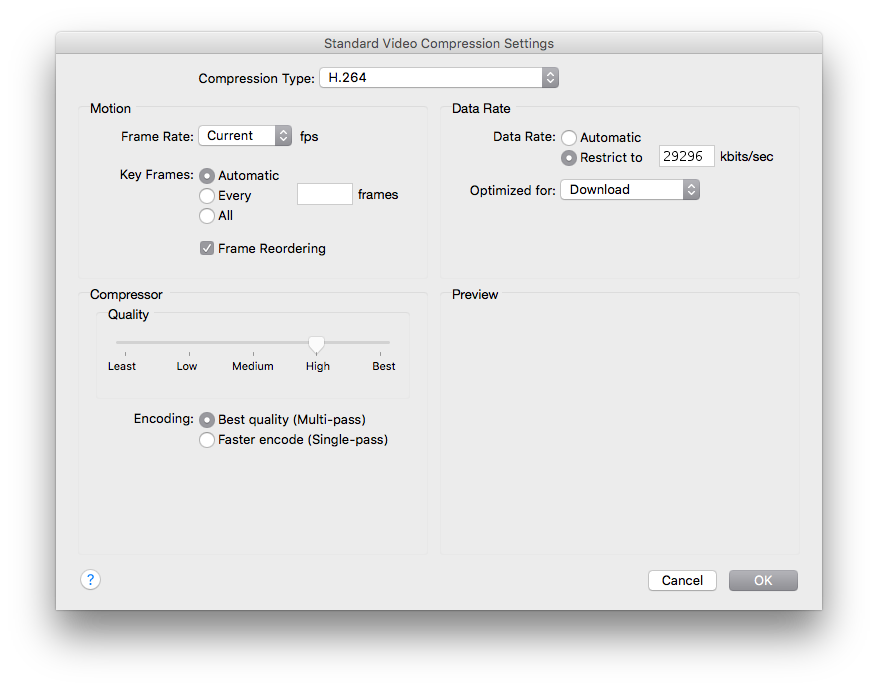The height and width of the screenshot is (690, 878).
Task: Click the key frames count input field
Action: (x=325, y=194)
